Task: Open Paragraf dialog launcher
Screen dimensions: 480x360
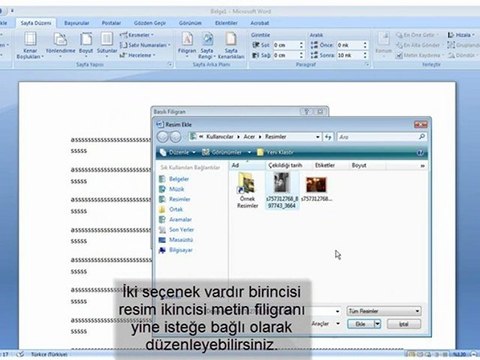Action: (367, 64)
